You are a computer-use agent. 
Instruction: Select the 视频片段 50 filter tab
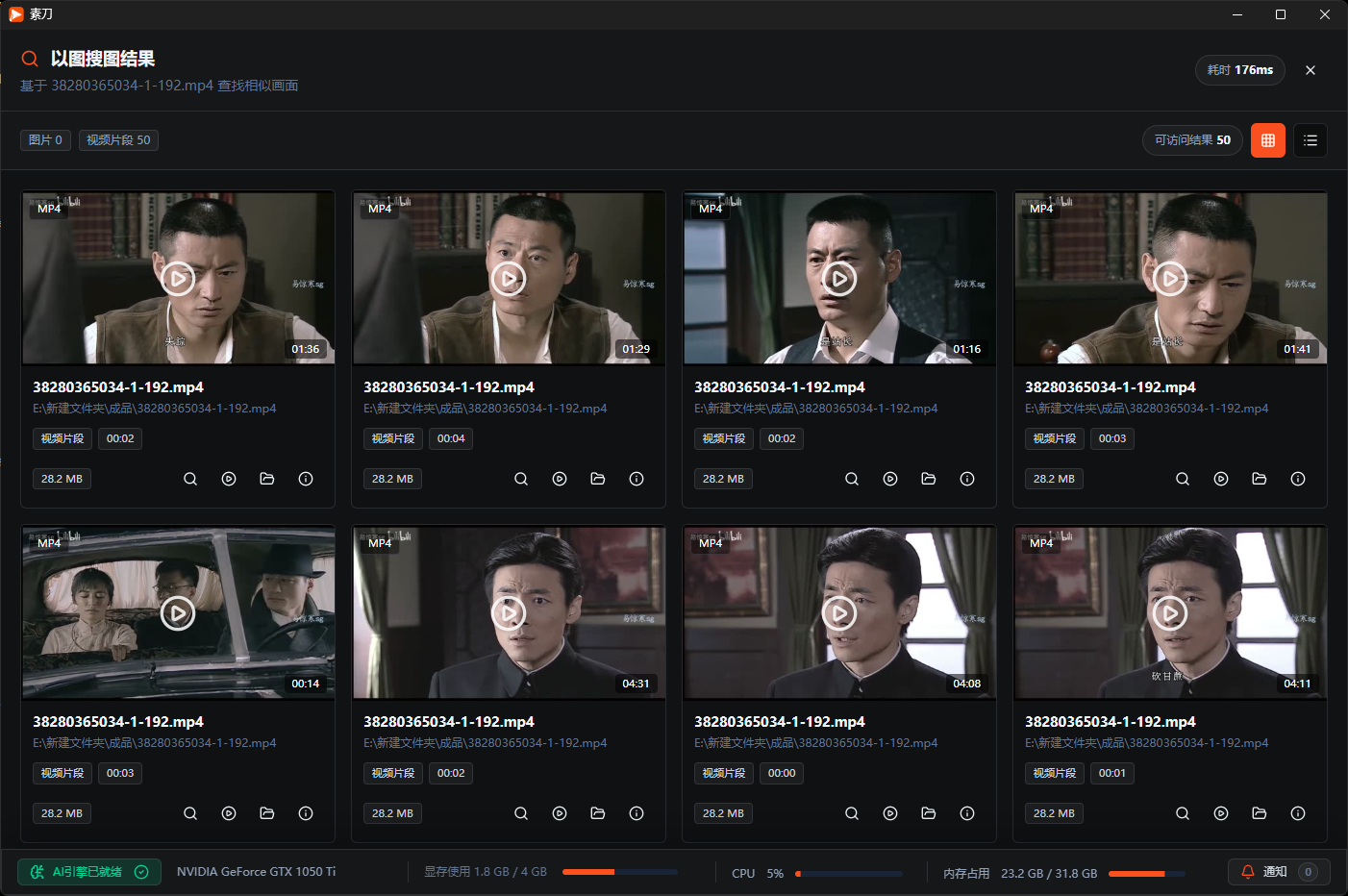pos(118,140)
